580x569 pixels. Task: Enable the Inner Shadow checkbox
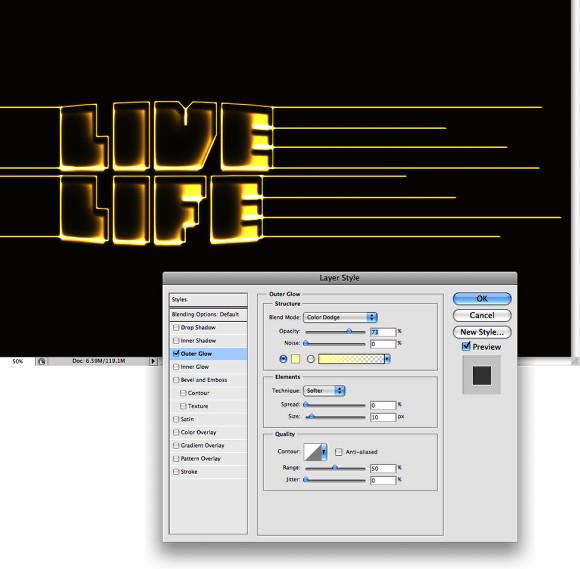point(176,341)
